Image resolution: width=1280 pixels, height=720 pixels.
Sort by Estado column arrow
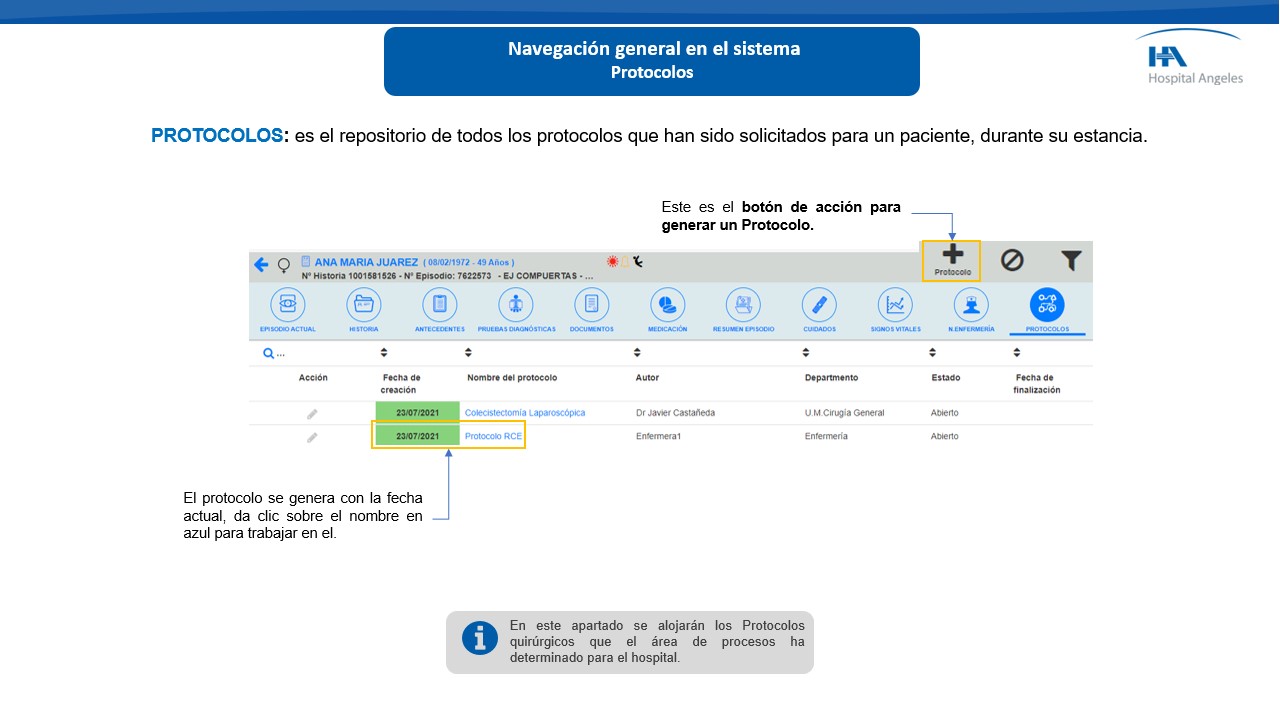pos(932,353)
